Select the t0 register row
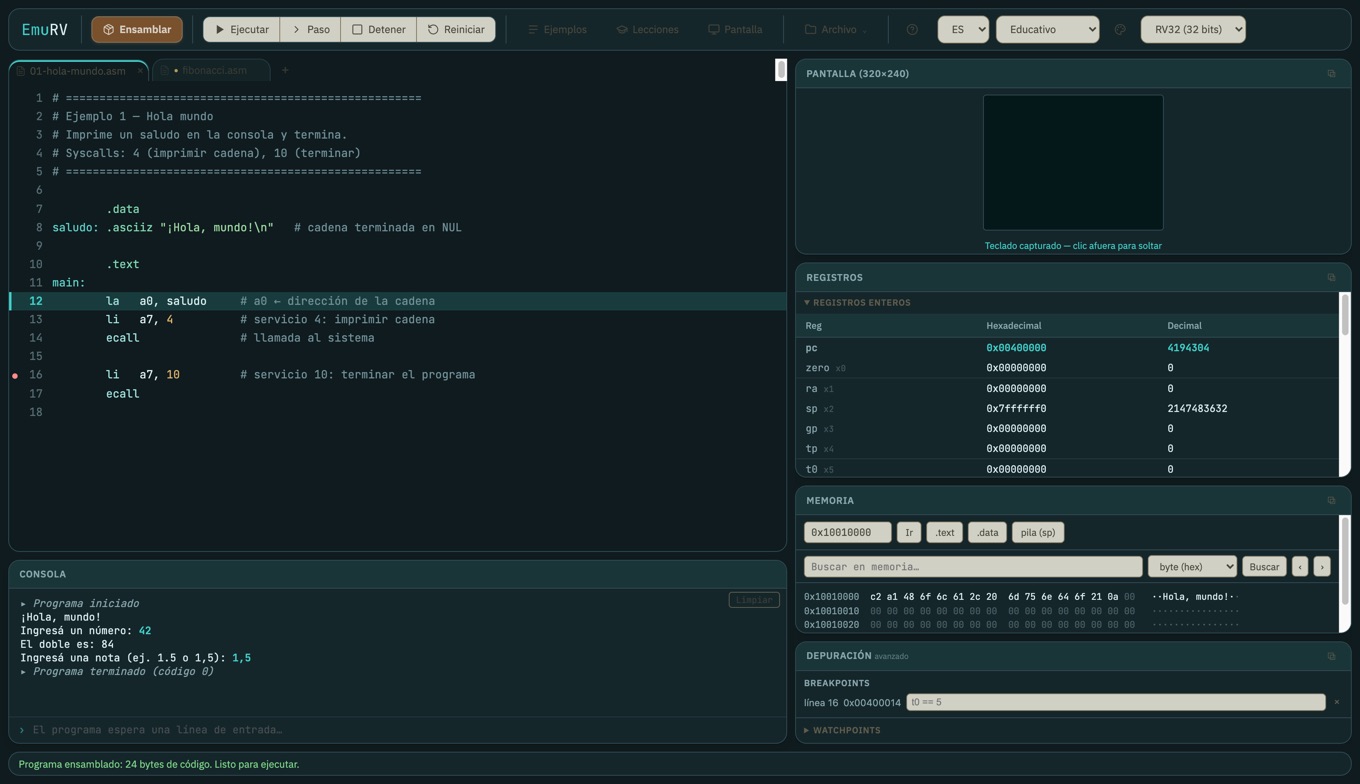This screenshot has height=784, width=1360. 1067,469
